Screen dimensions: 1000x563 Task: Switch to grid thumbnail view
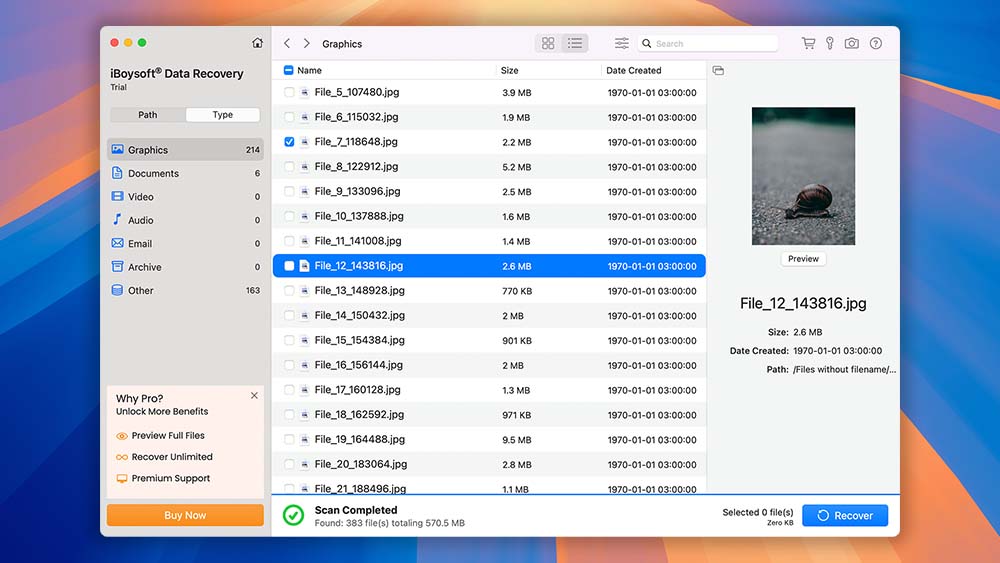point(548,43)
